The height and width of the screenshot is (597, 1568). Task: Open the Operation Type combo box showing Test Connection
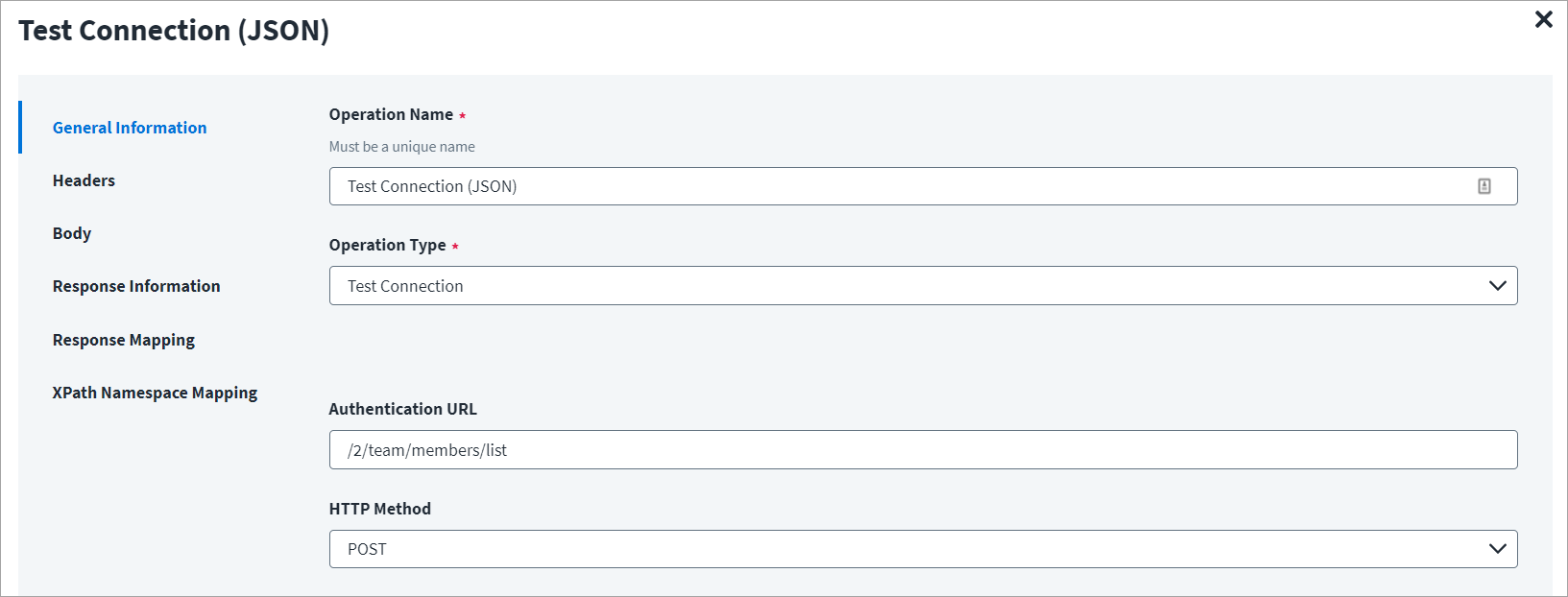tap(923, 286)
